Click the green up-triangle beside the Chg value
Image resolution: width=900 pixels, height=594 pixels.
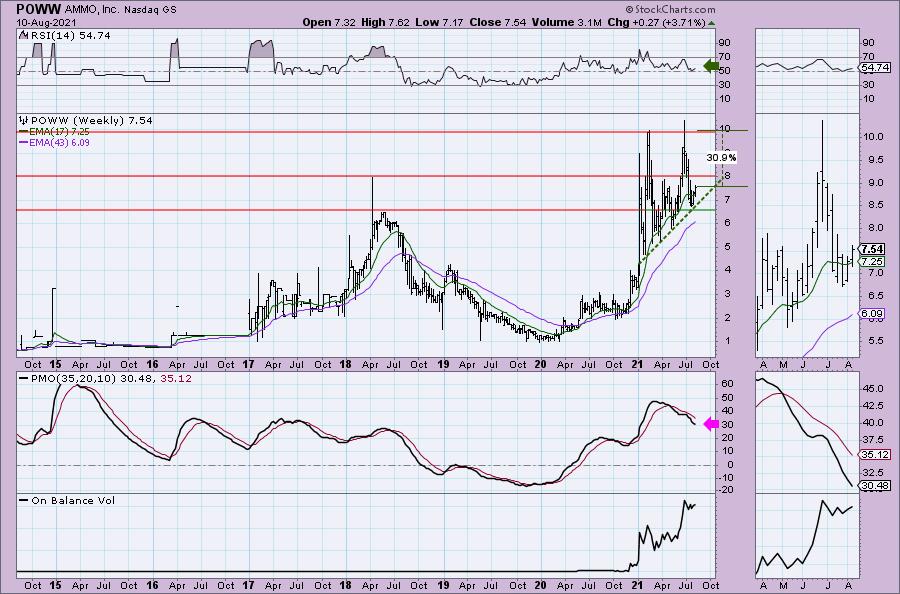(x=712, y=24)
